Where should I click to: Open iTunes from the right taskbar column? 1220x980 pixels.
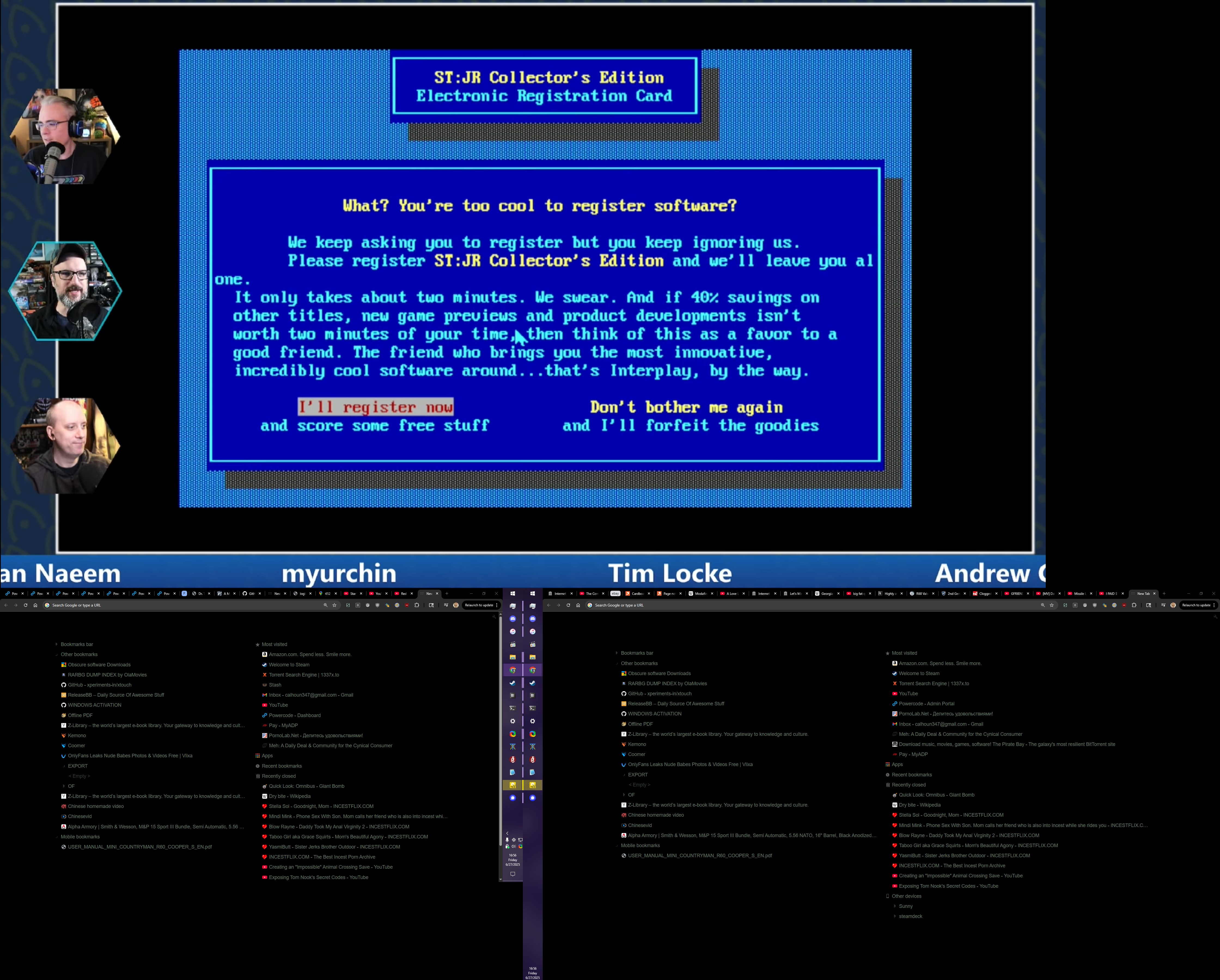click(x=532, y=632)
